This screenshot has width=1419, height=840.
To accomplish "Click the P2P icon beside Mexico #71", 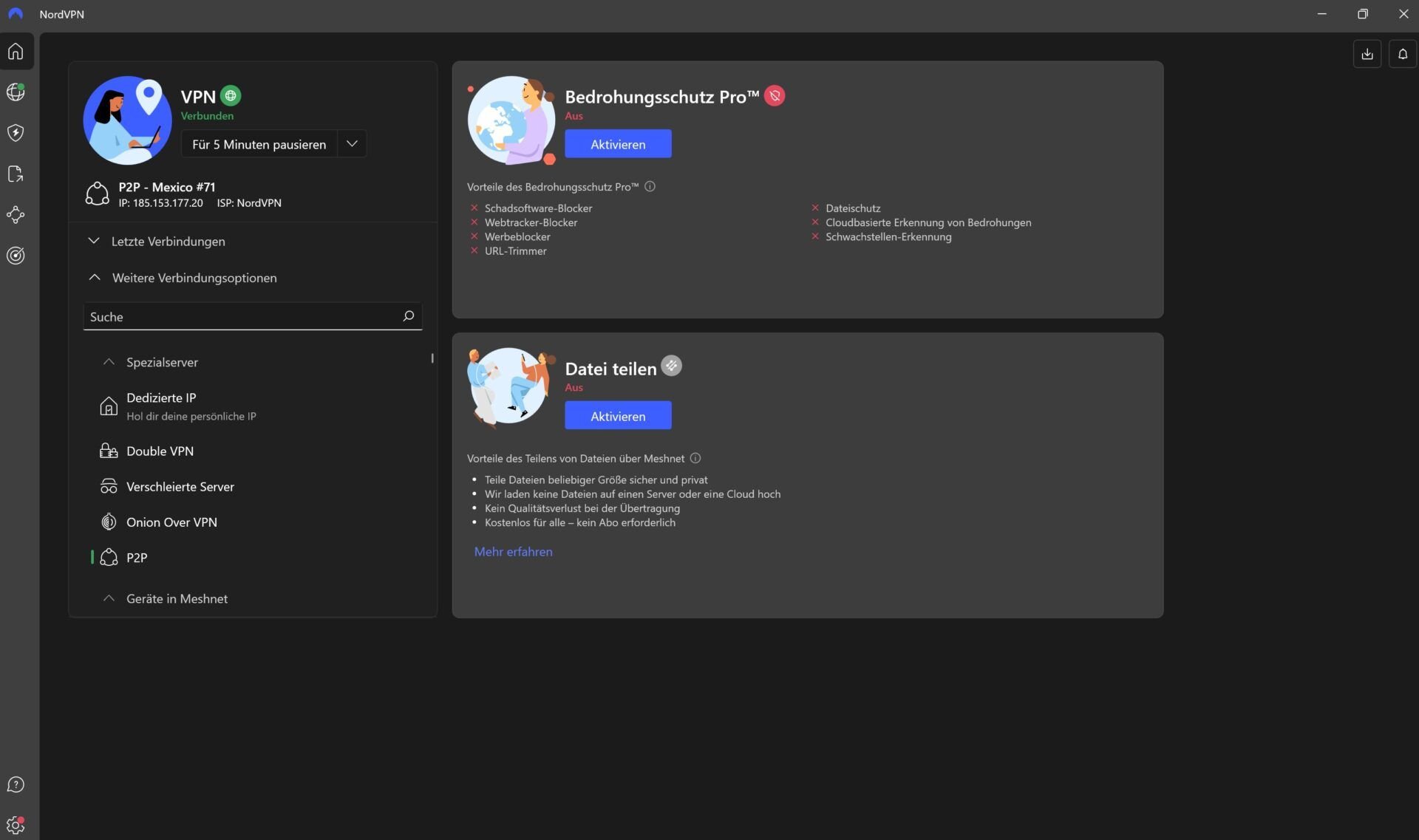I will click(97, 194).
